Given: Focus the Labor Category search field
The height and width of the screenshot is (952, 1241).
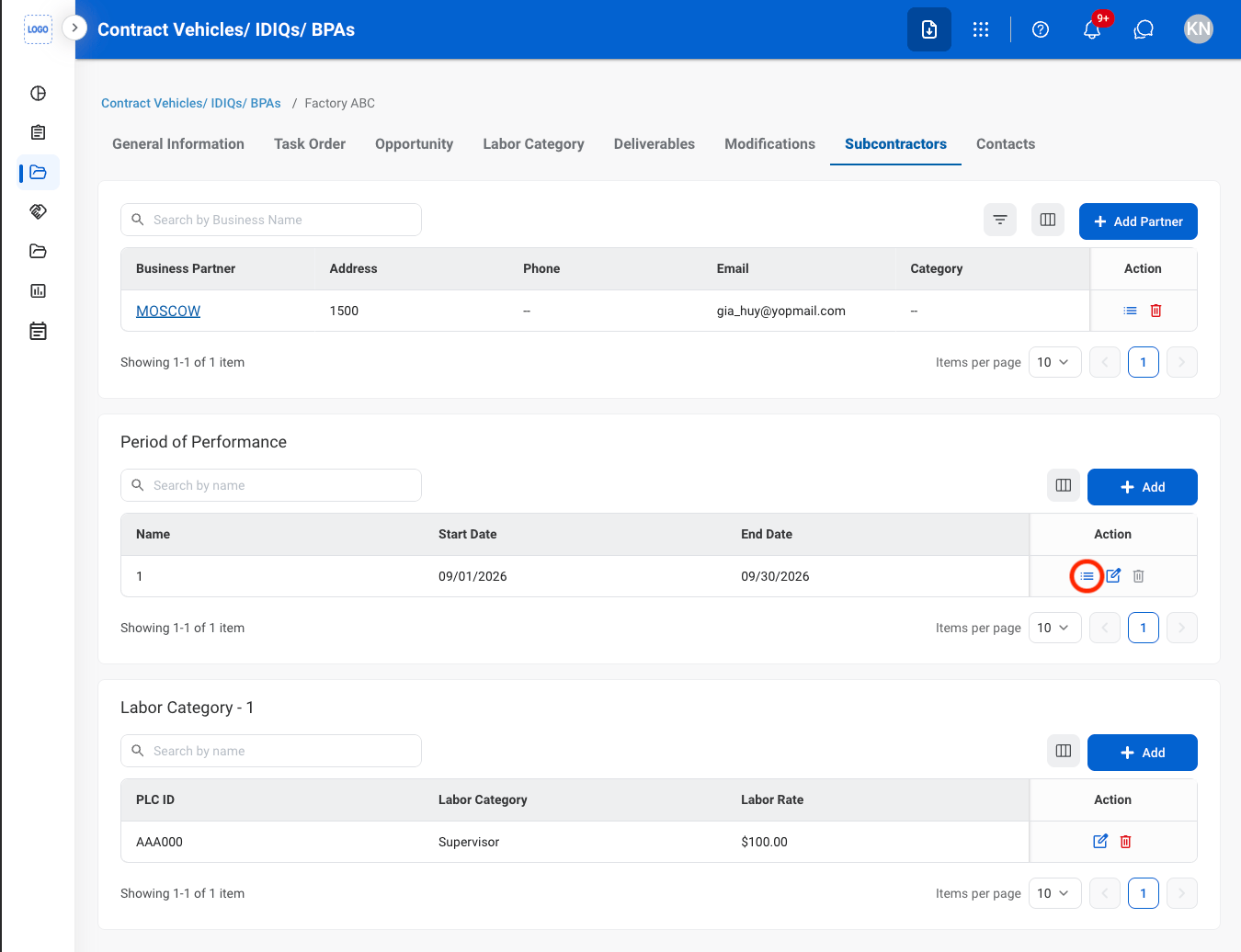Looking at the screenshot, I should click(271, 751).
